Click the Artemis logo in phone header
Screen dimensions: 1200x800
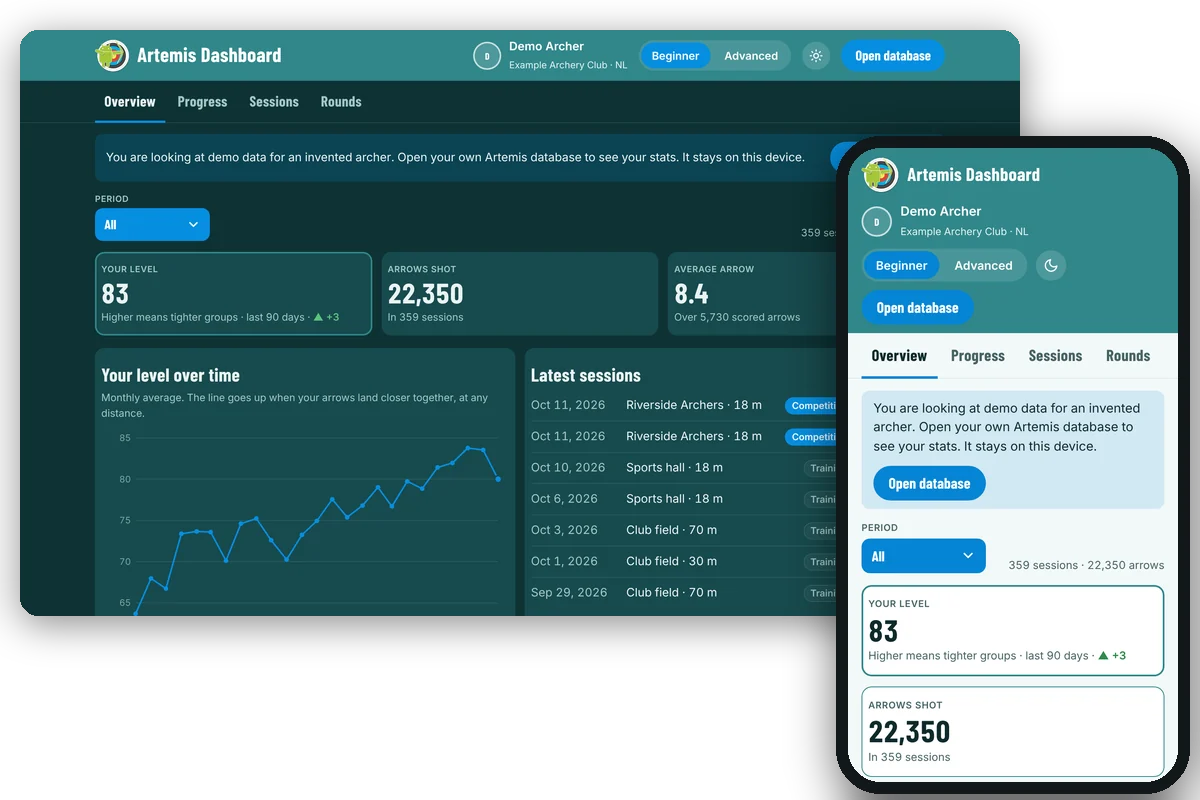(x=880, y=175)
